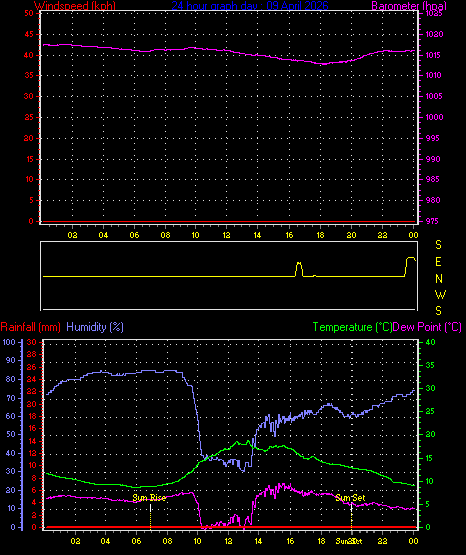Click the 12 hour label under the humidity graph
466x555 pixels.
coord(228,541)
